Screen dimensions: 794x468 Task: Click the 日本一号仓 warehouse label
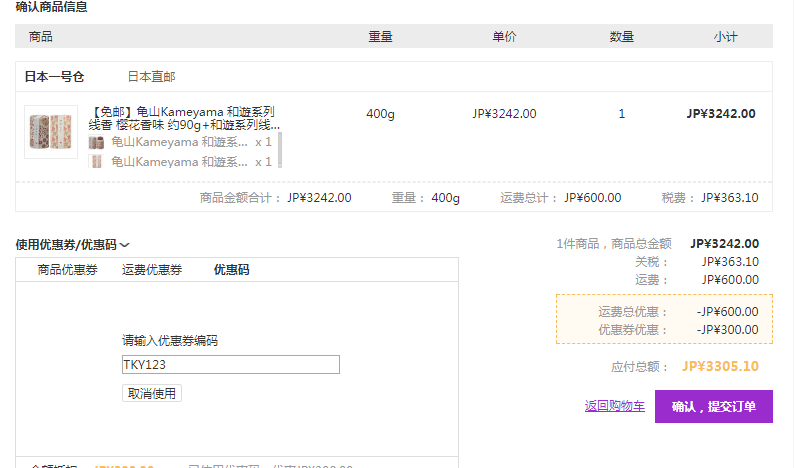55,77
